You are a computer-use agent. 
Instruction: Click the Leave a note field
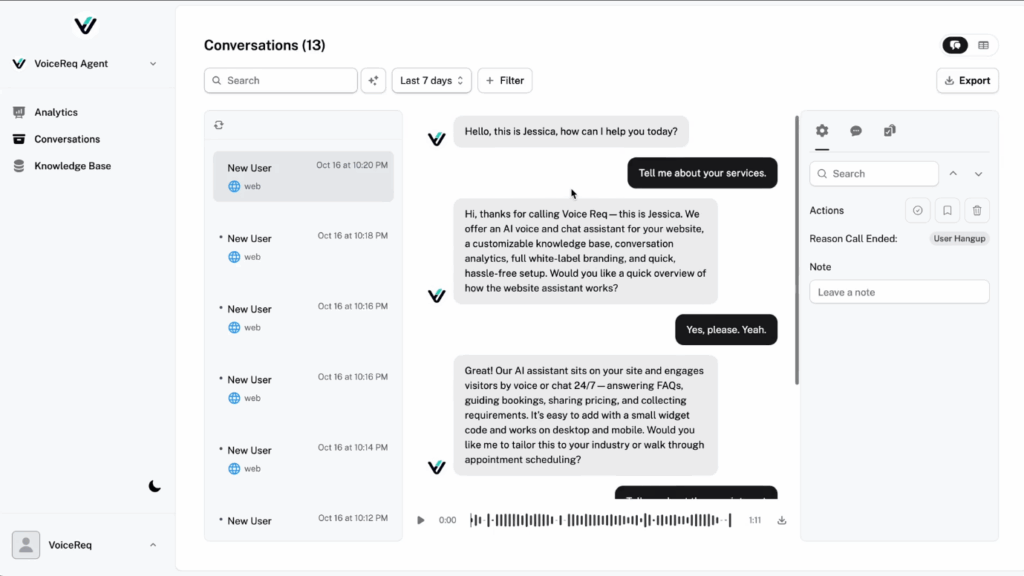point(899,292)
